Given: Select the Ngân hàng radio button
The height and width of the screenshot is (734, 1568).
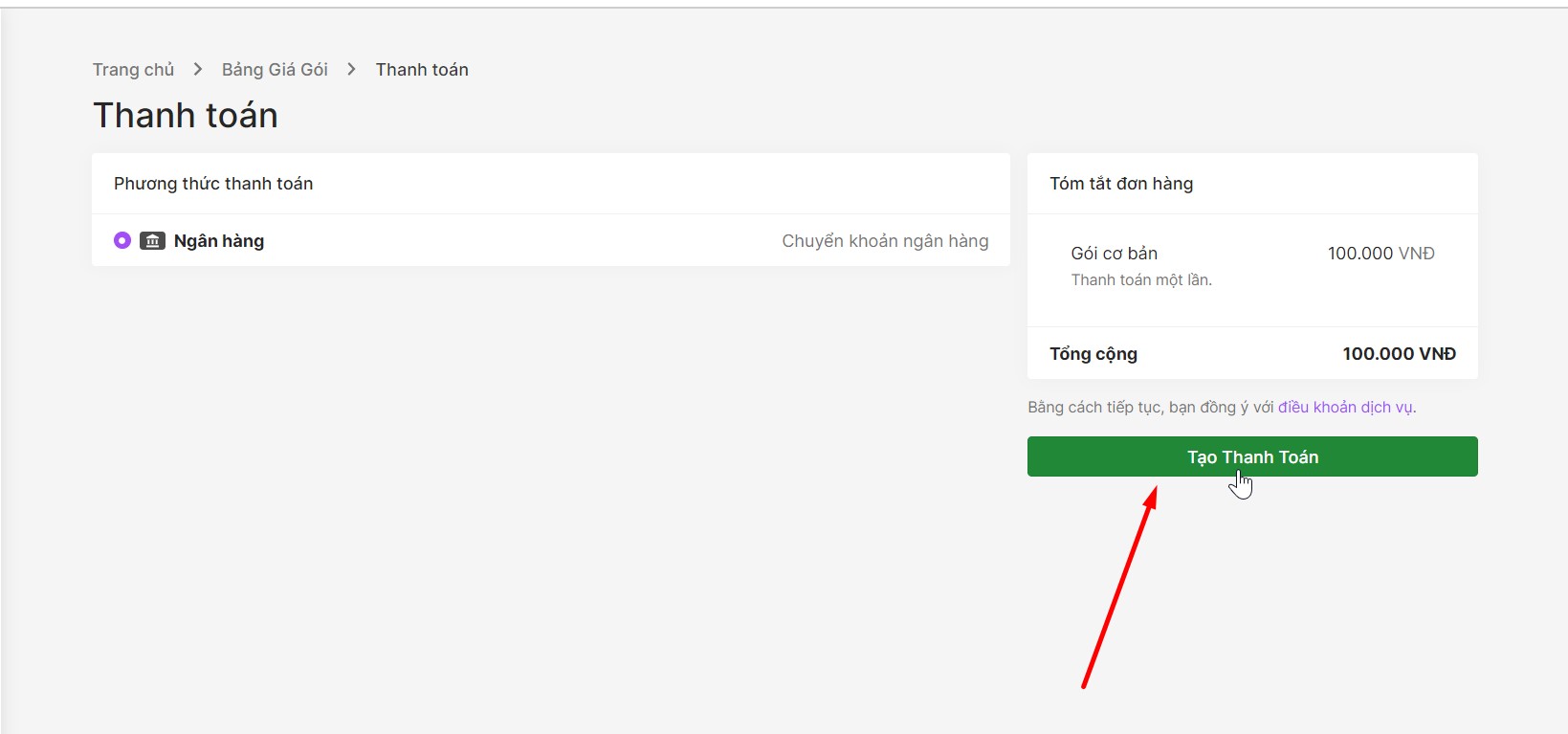Looking at the screenshot, I should 122,240.
